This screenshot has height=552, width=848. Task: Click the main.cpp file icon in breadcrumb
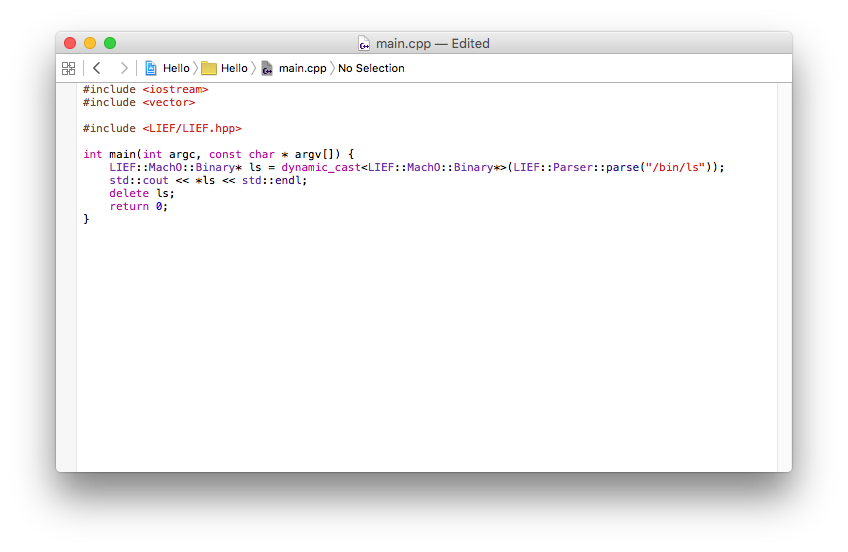(x=267, y=68)
